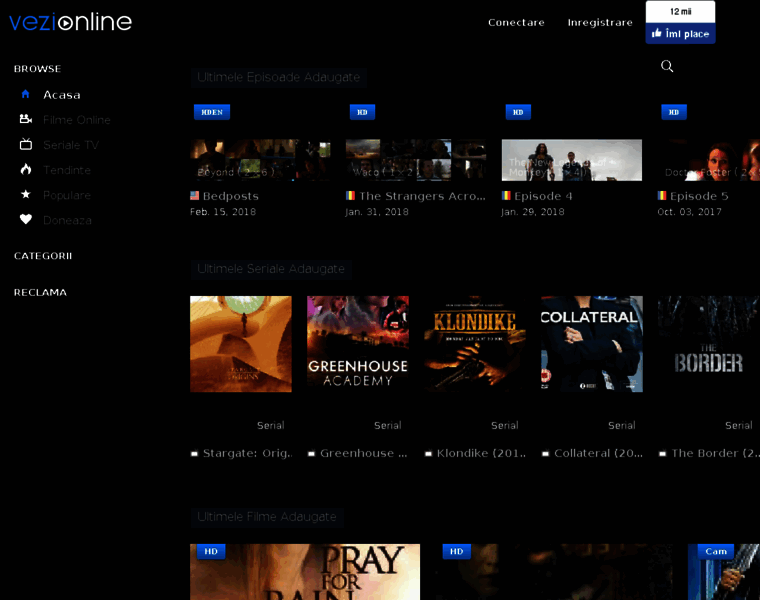Open the search magnifier icon
Viewport: 760px width, 600px height.
[667, 66]
